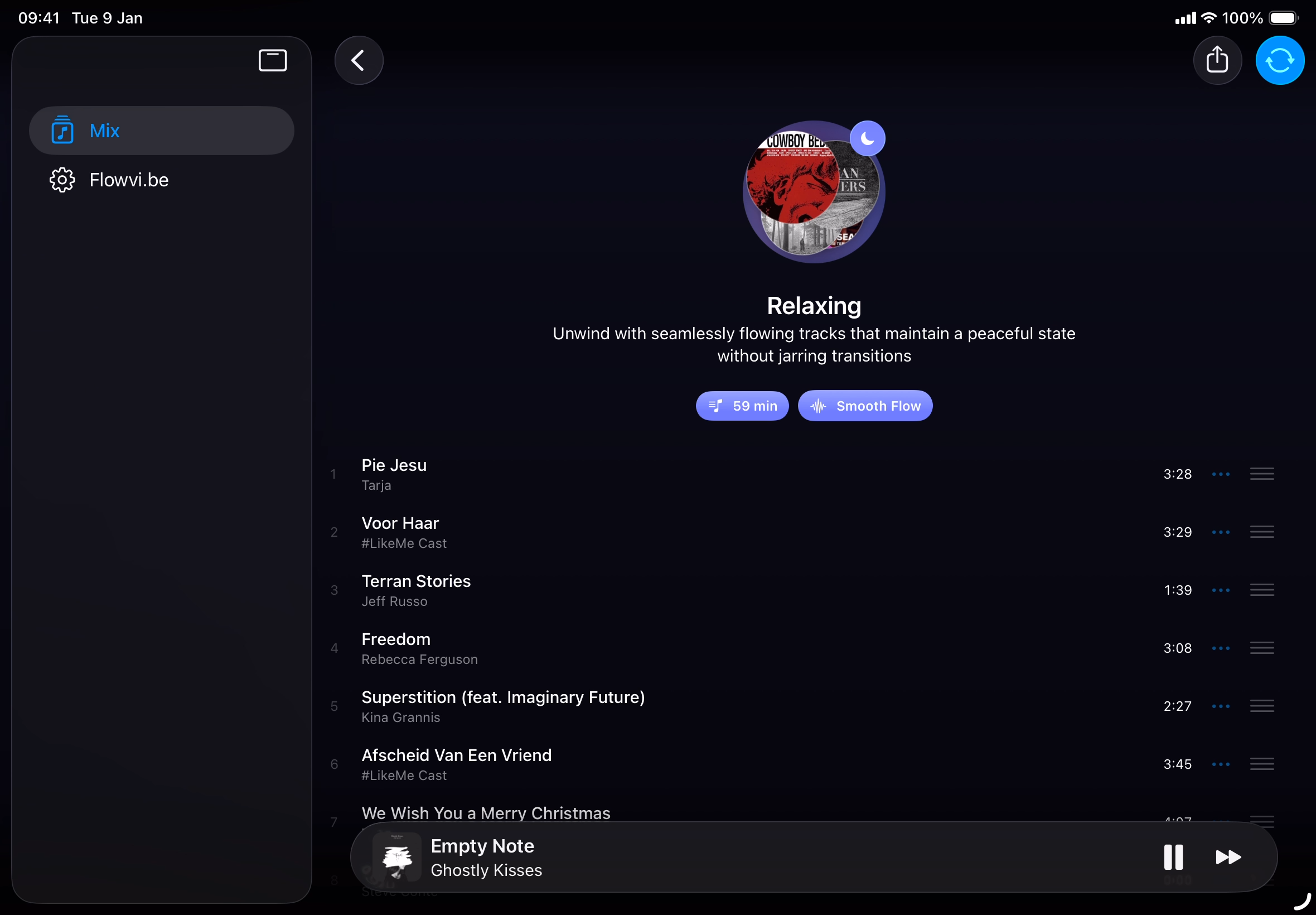Viewport: 1316px width, 915px height.
Task: Open the Empty Note album thumbnail
Action: (x=396, y=856)
